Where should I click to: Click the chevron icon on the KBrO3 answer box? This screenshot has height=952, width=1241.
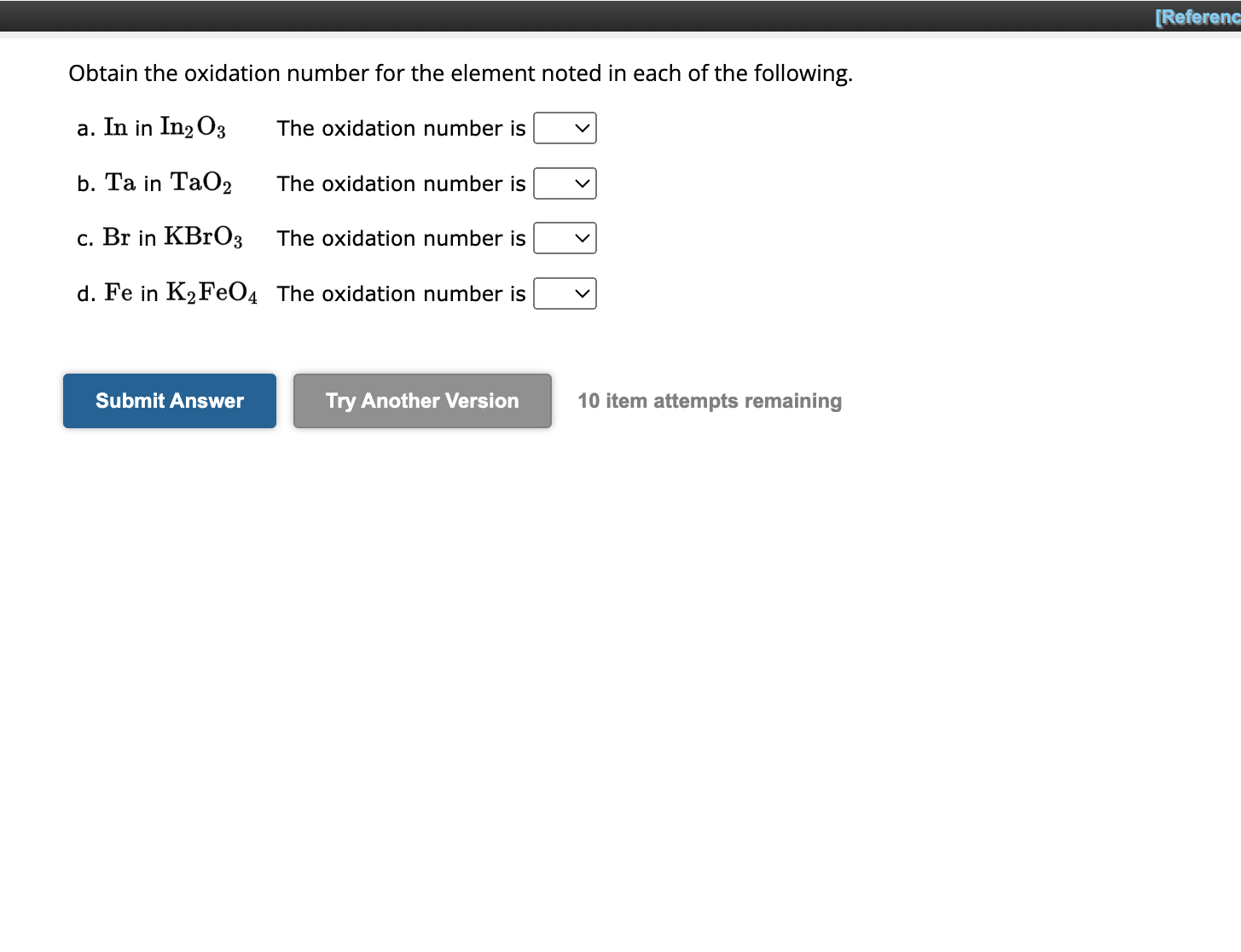click(x=582, y=238)
